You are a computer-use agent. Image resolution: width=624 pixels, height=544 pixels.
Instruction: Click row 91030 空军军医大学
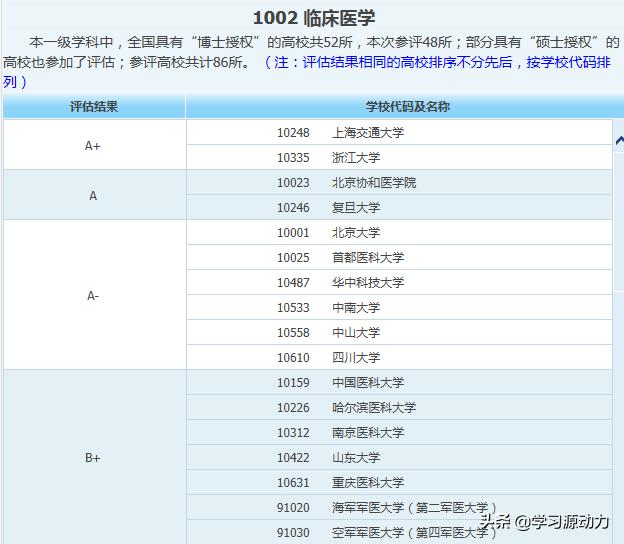(399, 532)
